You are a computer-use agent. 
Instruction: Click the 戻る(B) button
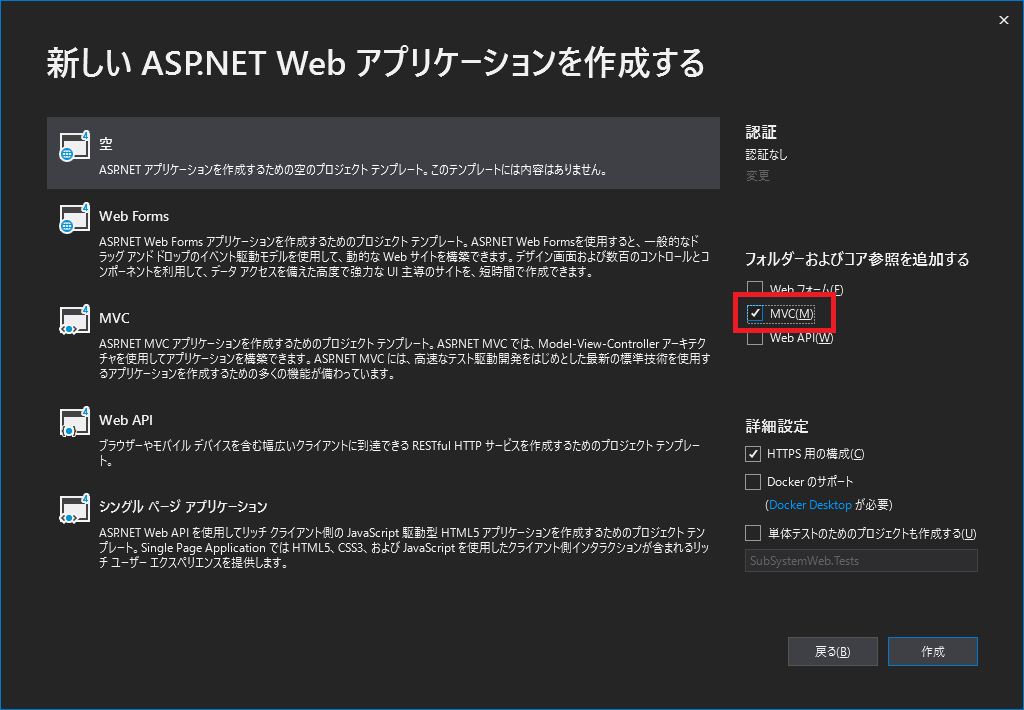point(833,651)
